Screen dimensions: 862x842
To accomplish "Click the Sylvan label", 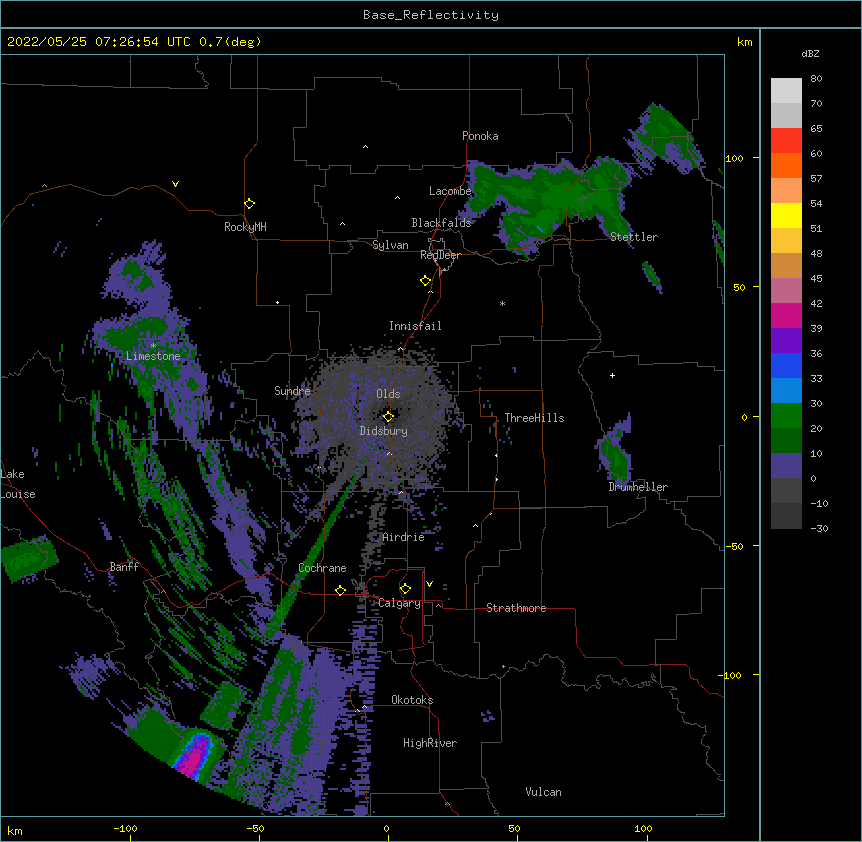I will point(390,245).
